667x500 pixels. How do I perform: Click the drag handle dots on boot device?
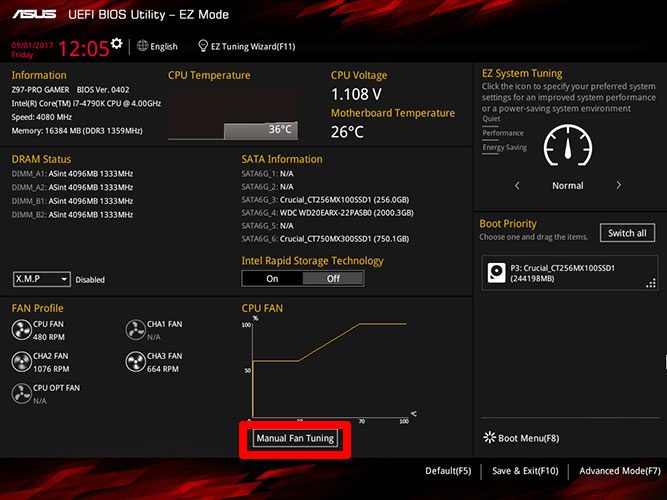[651, 283]
